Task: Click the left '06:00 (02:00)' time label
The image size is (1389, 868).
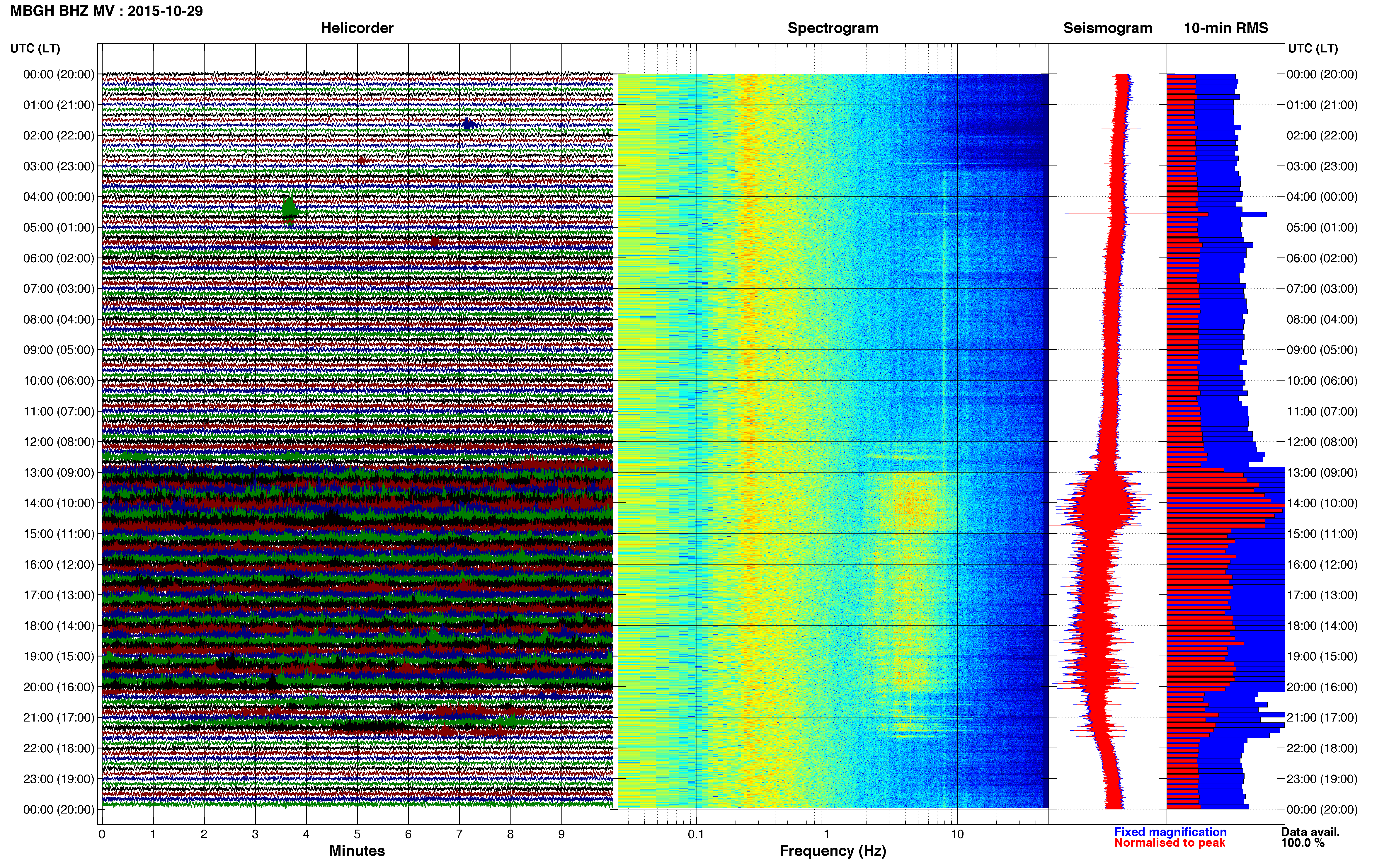Action: (59, 258)
